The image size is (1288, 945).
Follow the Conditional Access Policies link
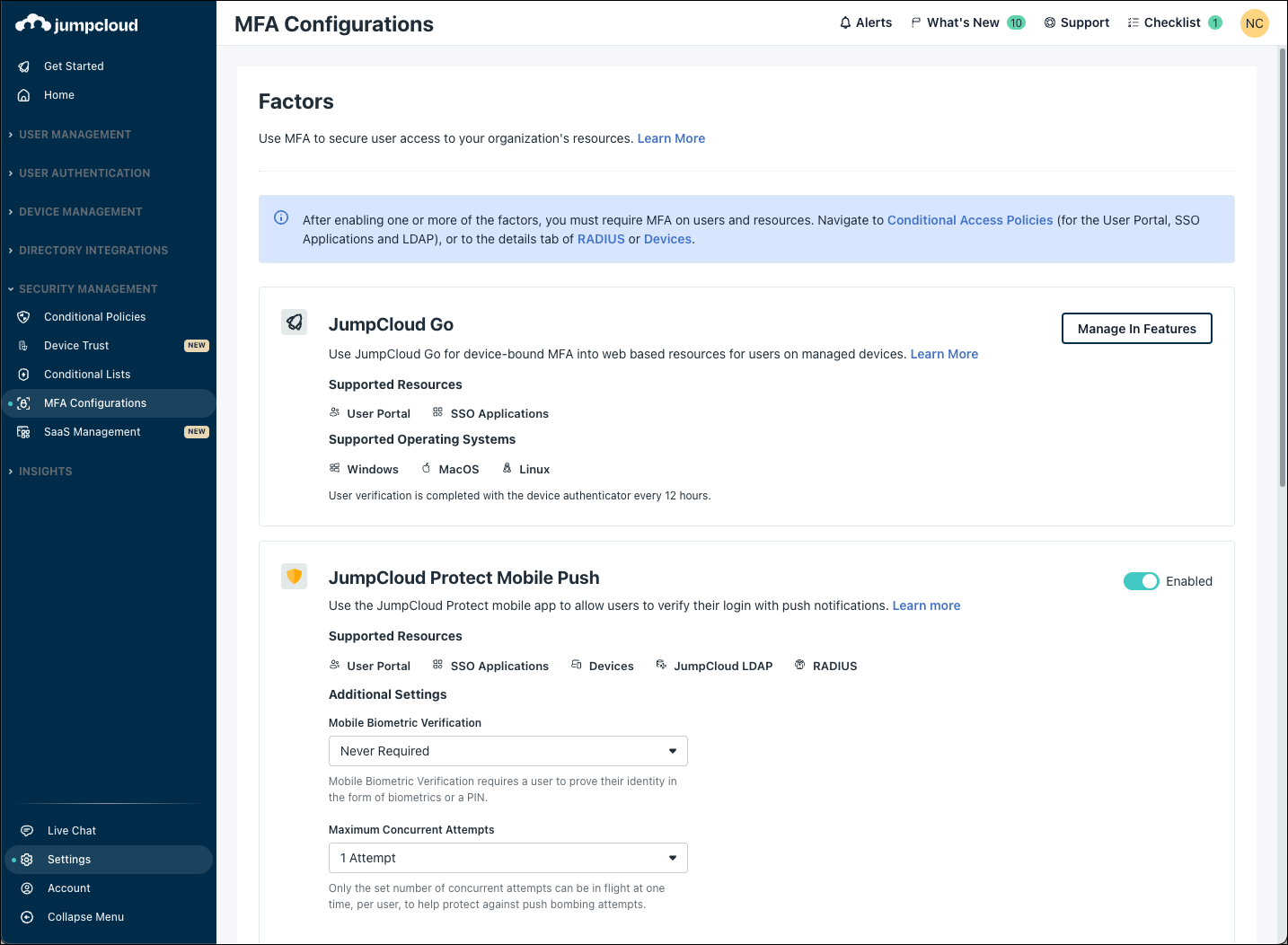pos(970,220)
